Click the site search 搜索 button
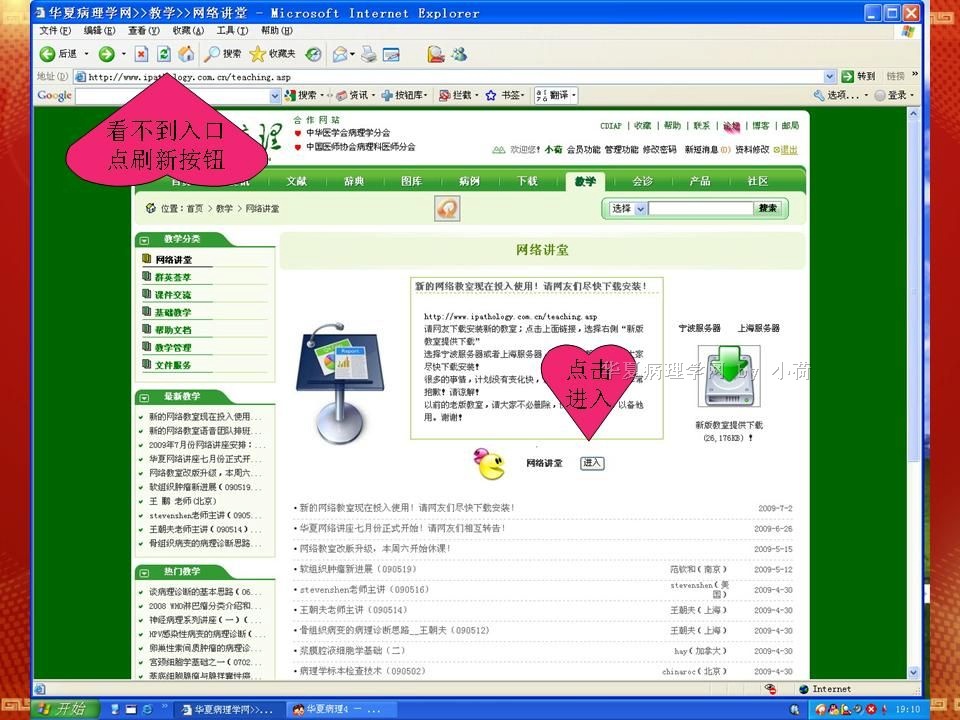This screenshot has height=720, width=960. point(768,209)
